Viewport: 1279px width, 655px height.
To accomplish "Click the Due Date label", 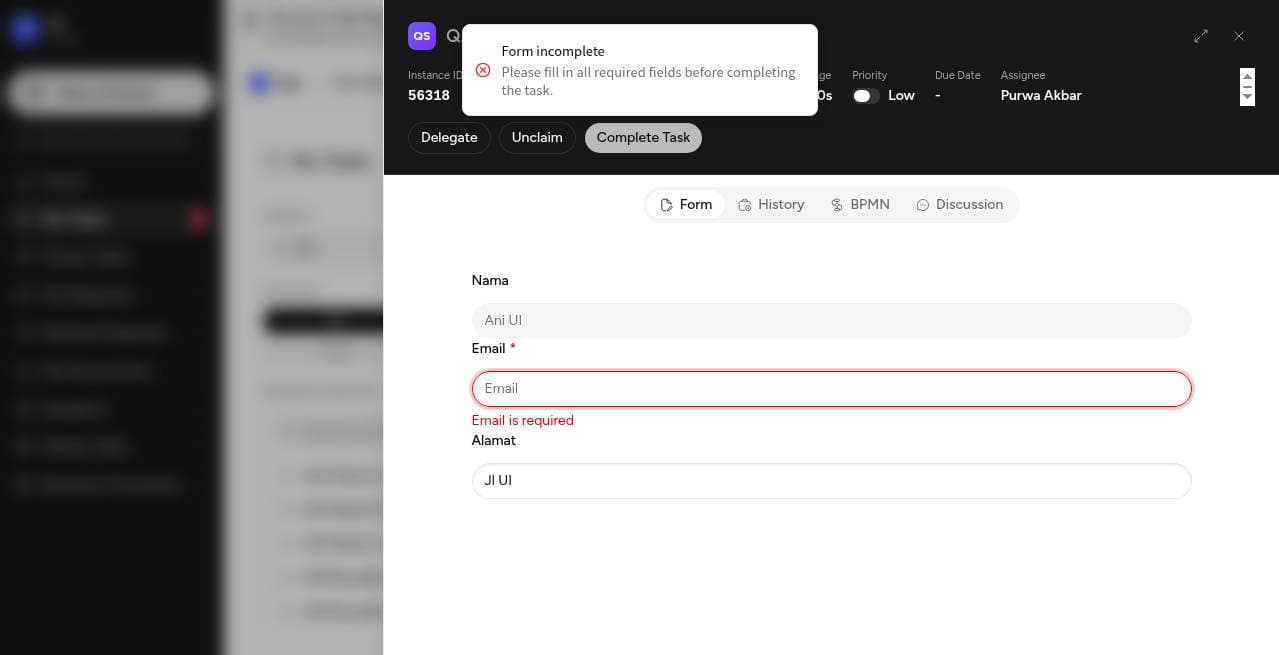I will (x=958, y=75).
